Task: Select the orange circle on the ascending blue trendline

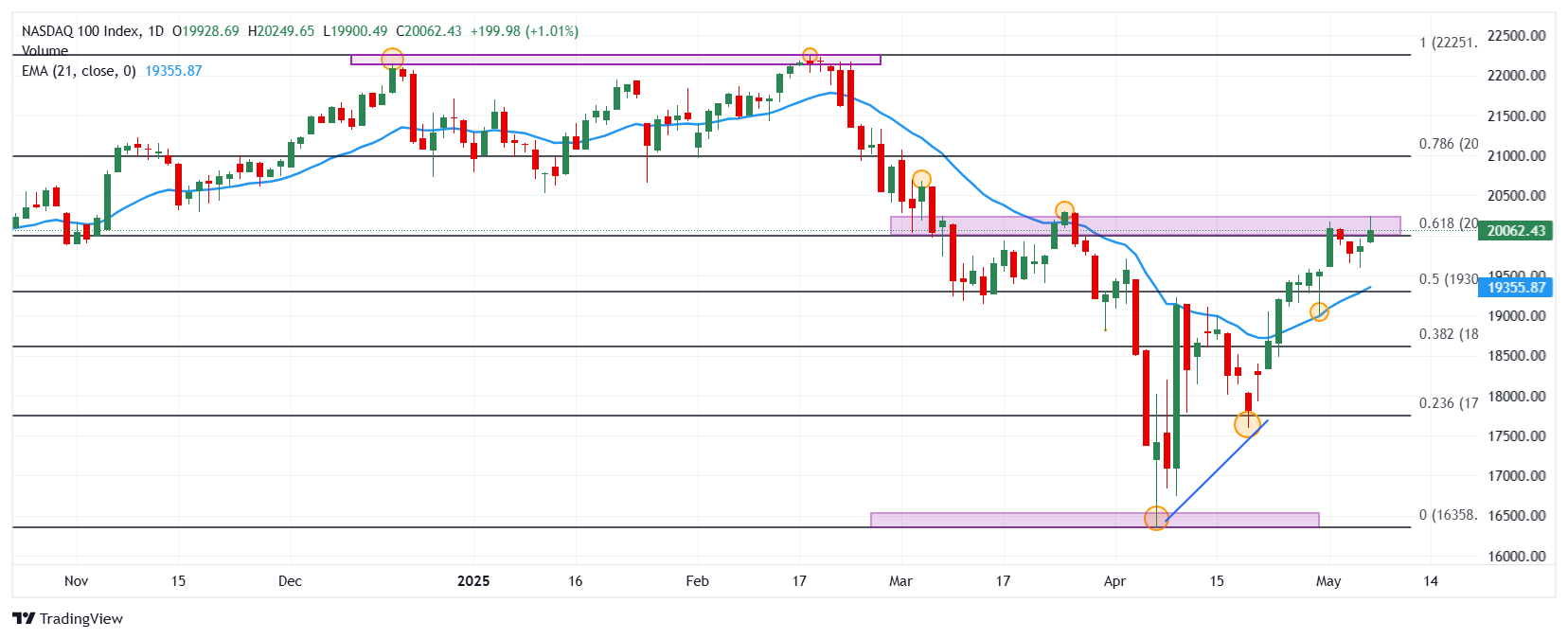Action: [x=1248, y=424]
